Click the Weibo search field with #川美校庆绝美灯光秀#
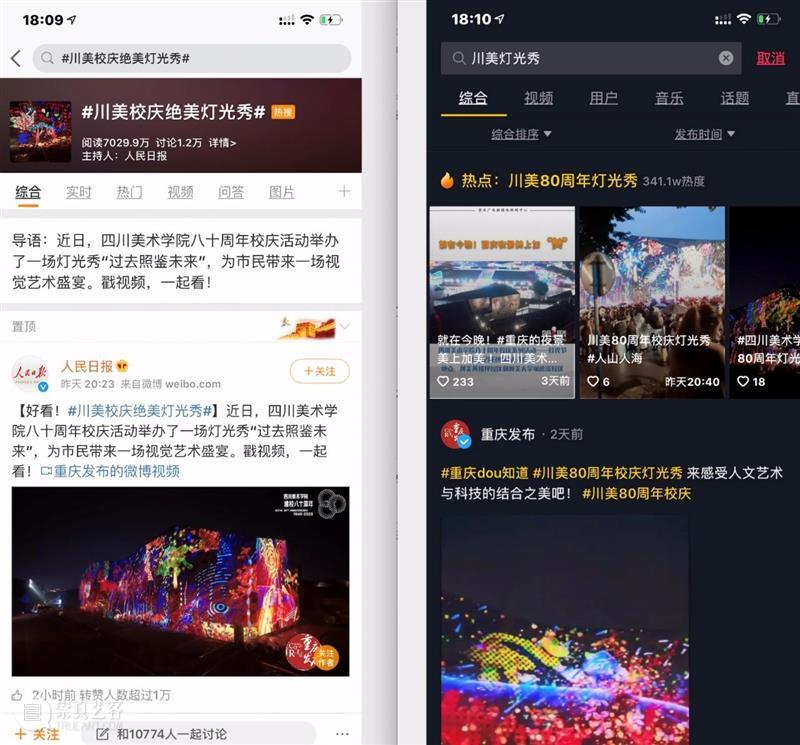The width and height of the screenshot is (800, 745). coord(192,58)
